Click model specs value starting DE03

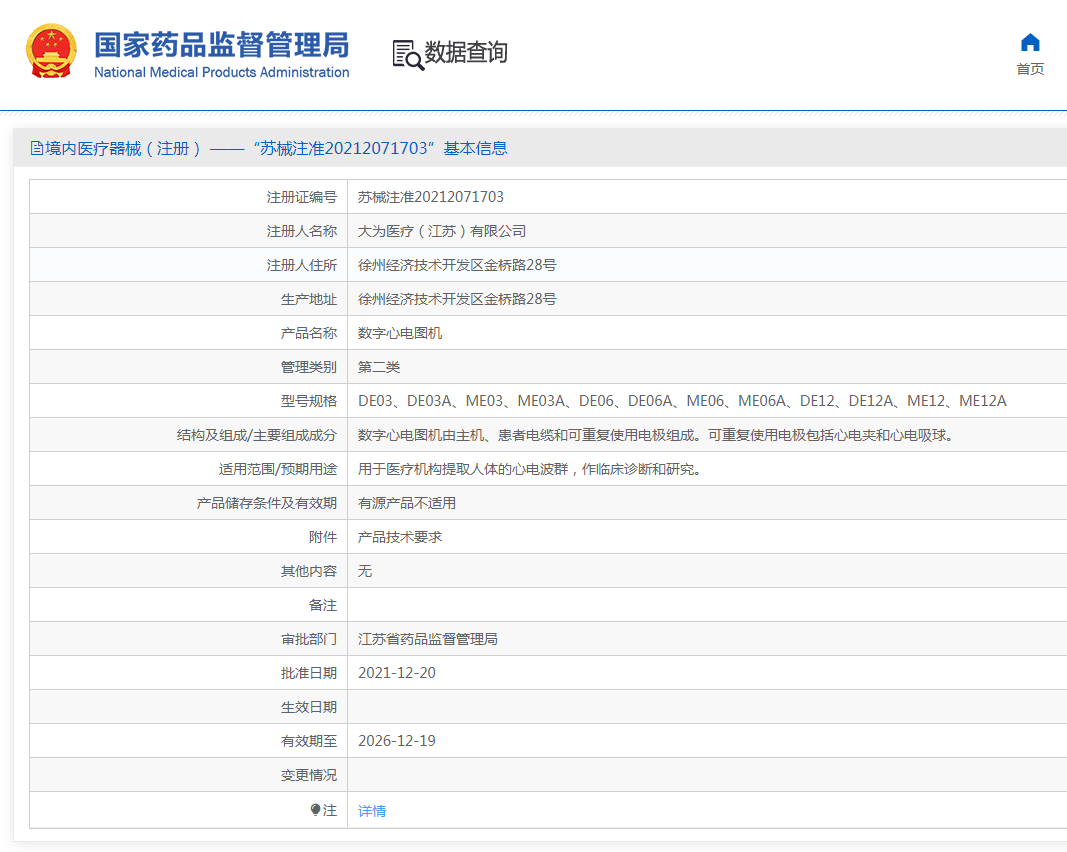coord(682,402)
